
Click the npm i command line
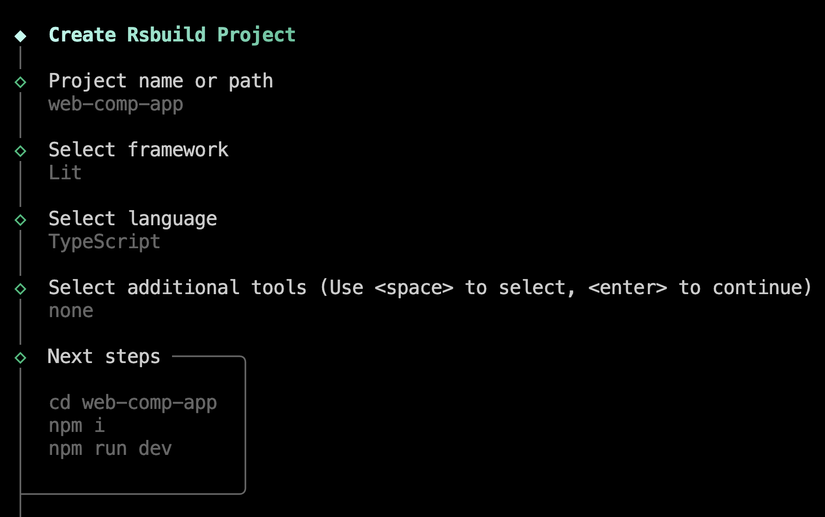[x=77, y=426]
